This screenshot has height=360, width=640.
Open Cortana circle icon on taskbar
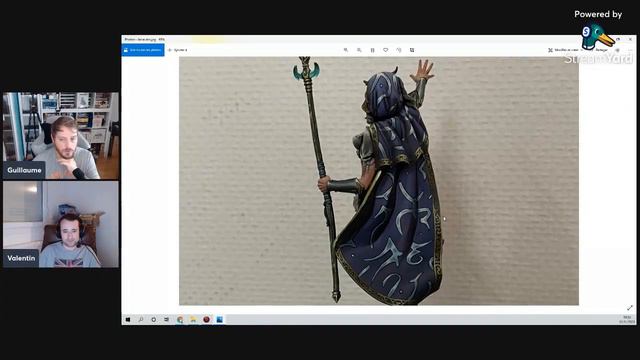pyautogui.click(x=153, y=320)
